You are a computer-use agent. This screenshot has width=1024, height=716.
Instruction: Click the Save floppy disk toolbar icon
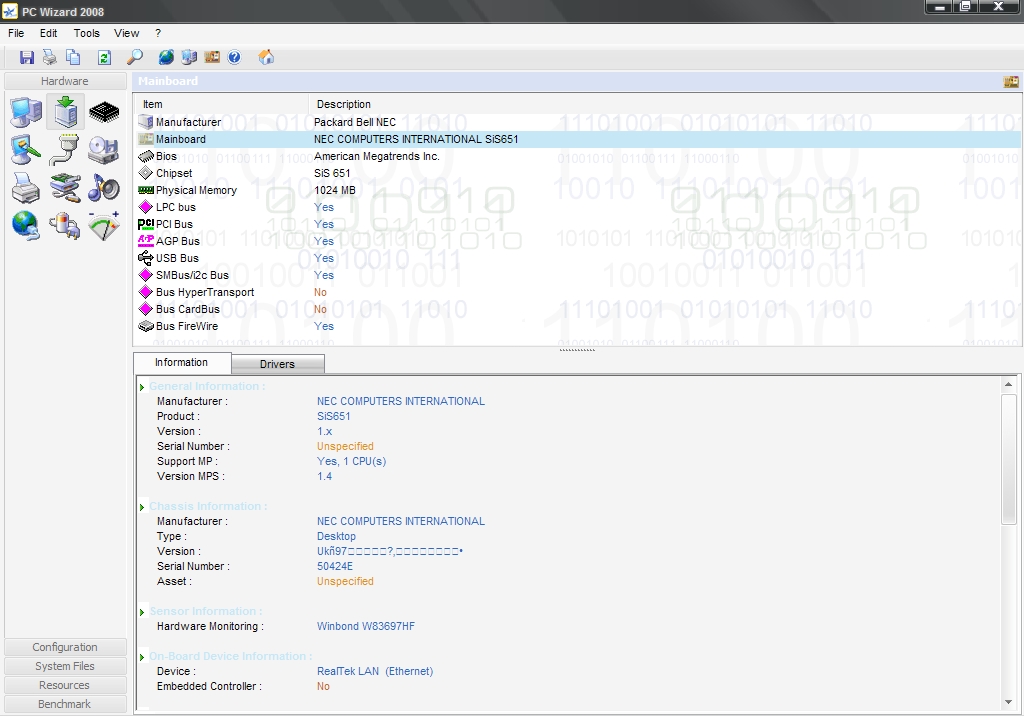27,57
